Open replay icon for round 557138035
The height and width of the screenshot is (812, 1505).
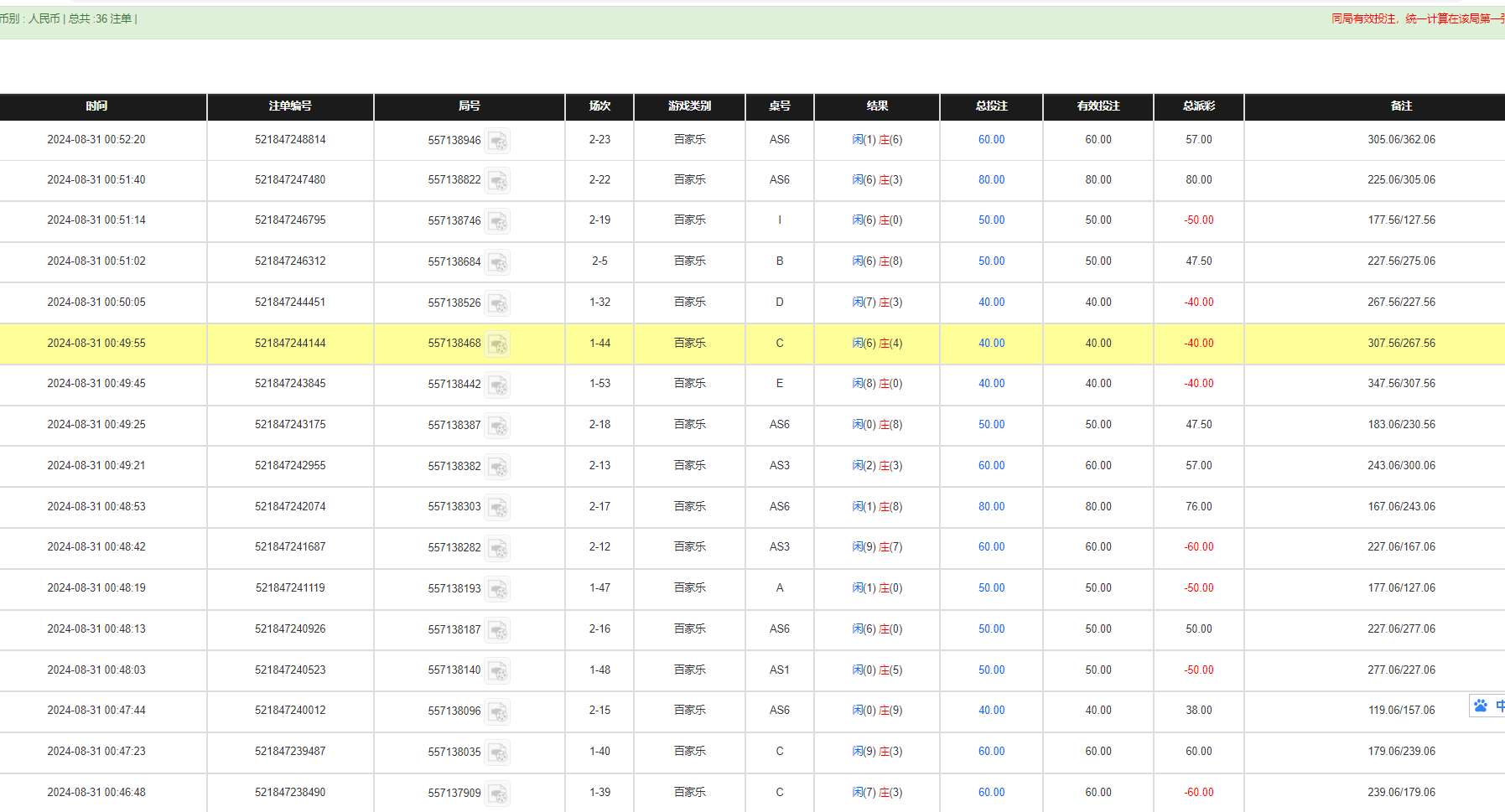(497, 753)
